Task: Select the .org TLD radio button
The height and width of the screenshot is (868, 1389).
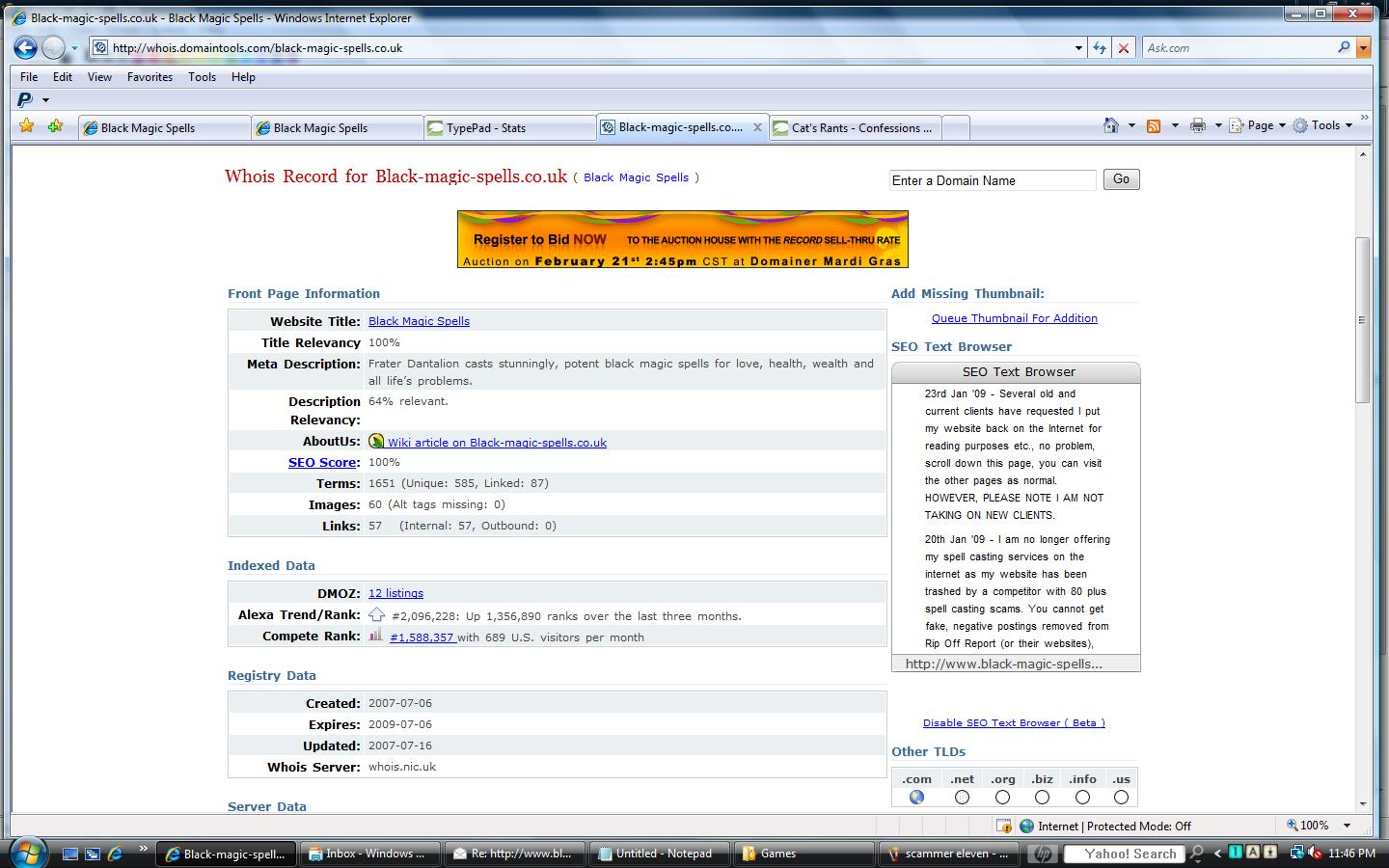Action: point(1002,797)
